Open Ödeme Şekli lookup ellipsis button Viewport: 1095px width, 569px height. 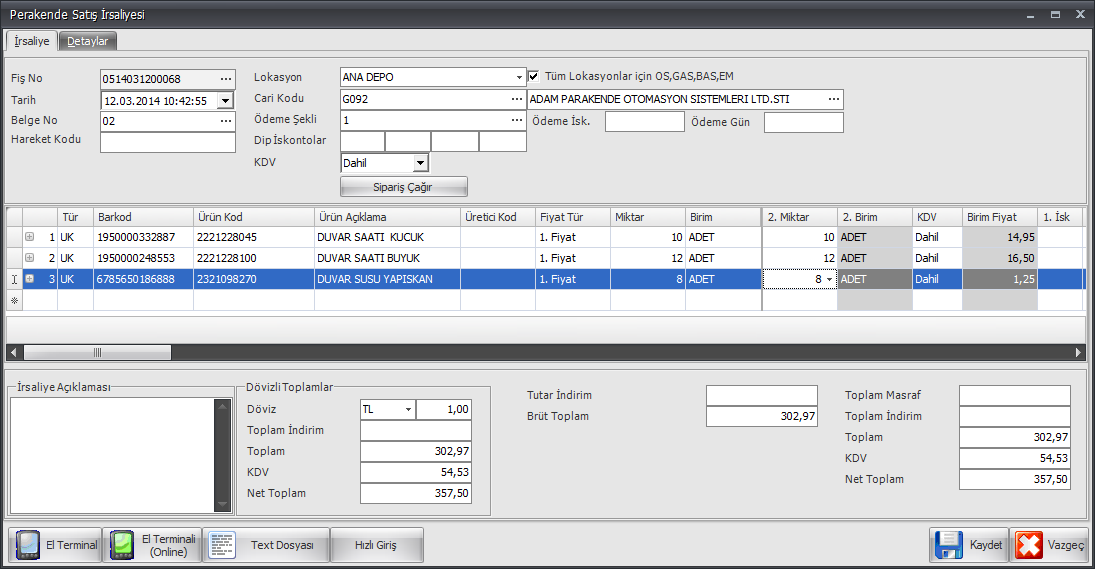(517, 120)
